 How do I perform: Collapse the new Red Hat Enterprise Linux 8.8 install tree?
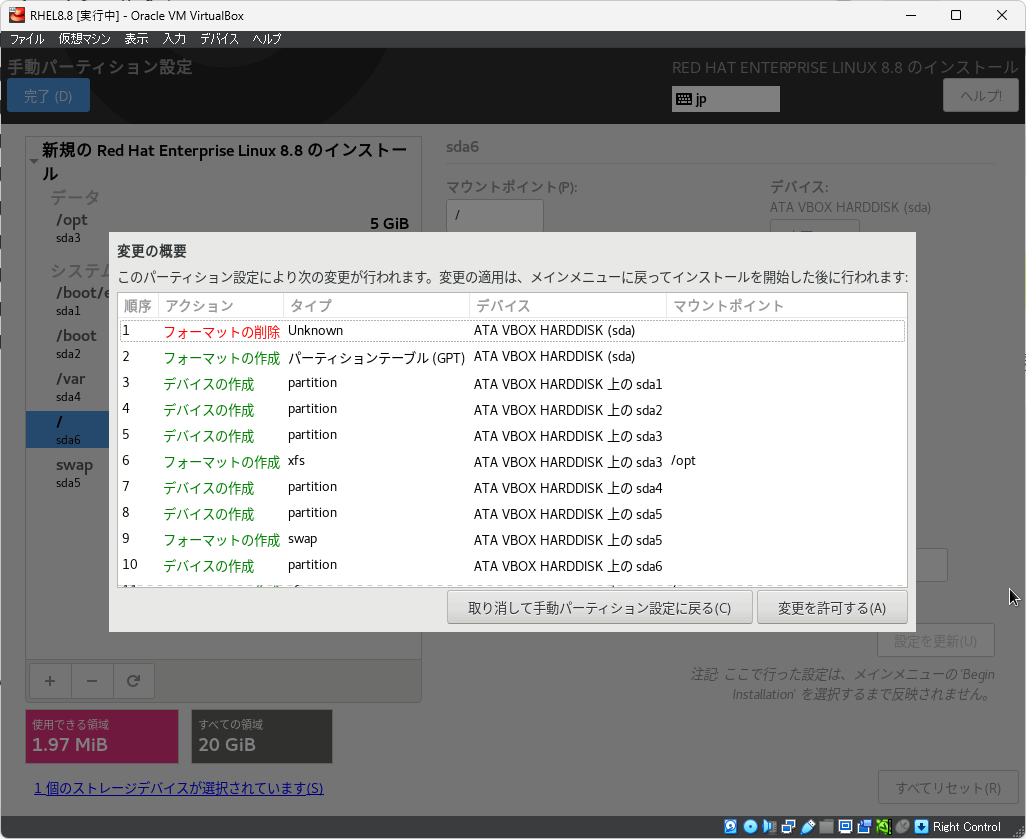click(33, 161)
